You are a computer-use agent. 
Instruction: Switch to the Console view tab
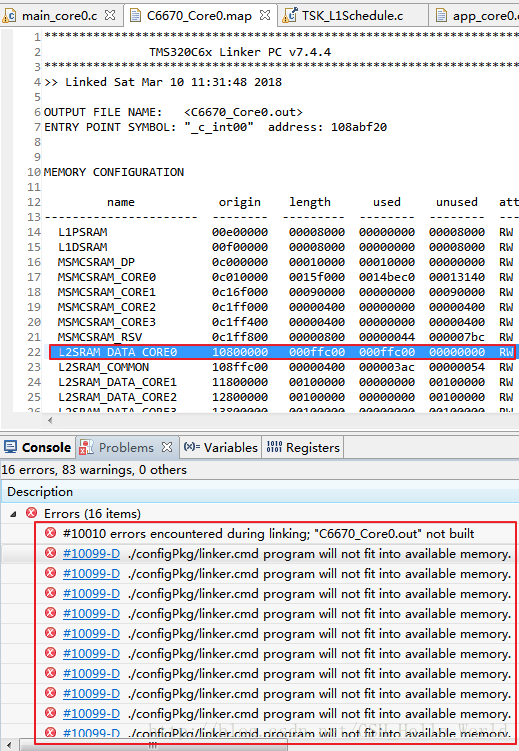pos(38,447)
